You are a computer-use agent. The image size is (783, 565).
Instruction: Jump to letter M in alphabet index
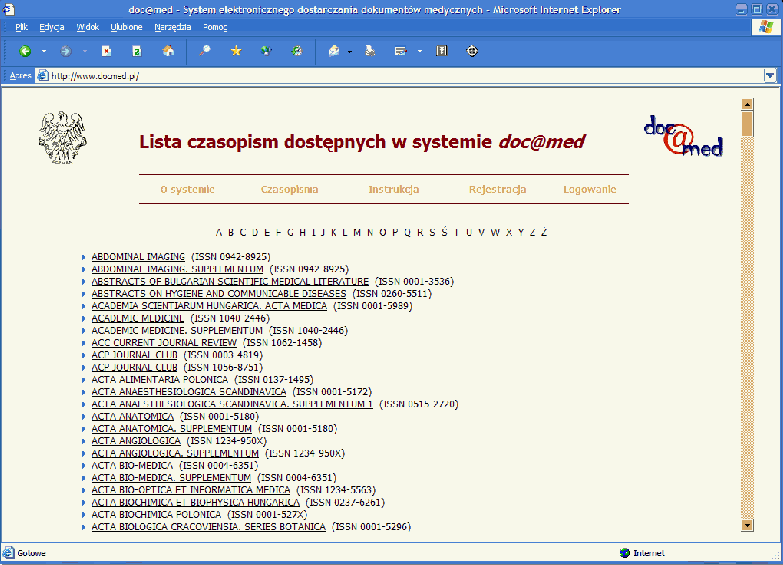coord(356,232)
